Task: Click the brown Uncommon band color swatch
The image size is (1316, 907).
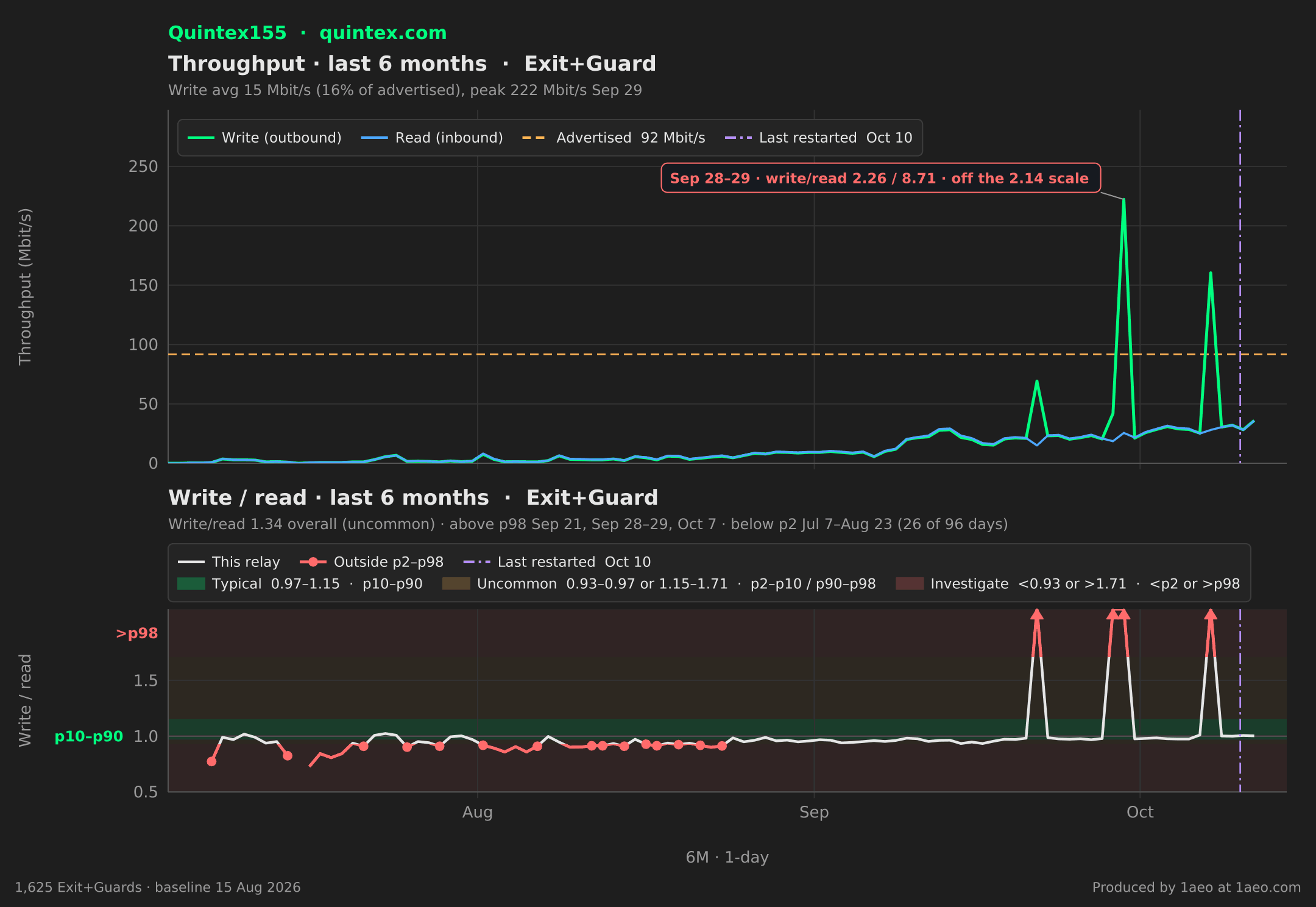Action: pos(456,584)
